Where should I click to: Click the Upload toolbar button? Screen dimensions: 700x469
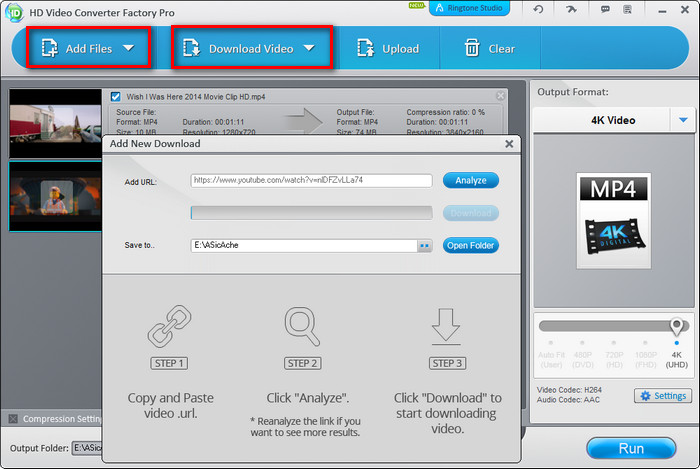click(388, 48)
